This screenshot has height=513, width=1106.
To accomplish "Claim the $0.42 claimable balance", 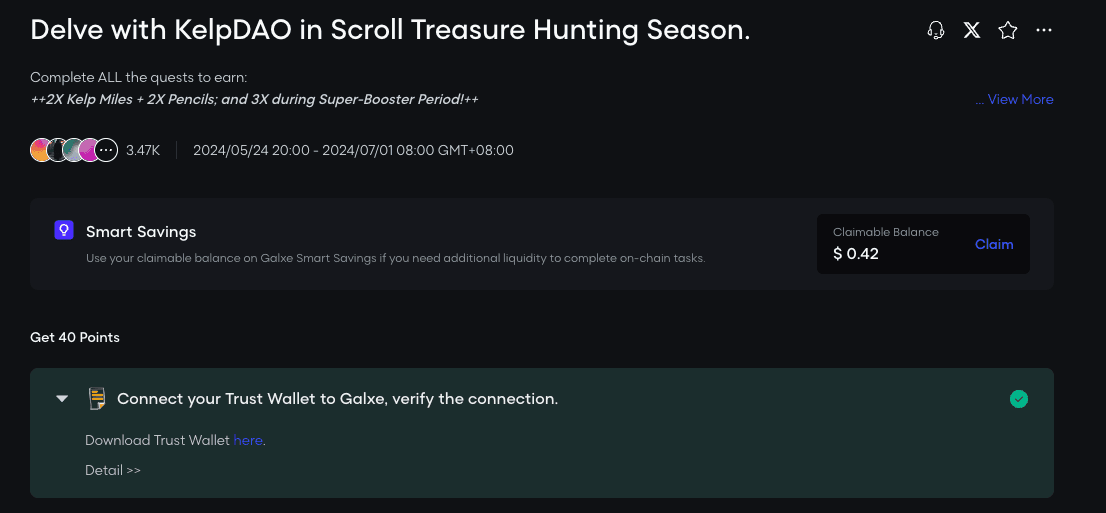I will point(994,244).
